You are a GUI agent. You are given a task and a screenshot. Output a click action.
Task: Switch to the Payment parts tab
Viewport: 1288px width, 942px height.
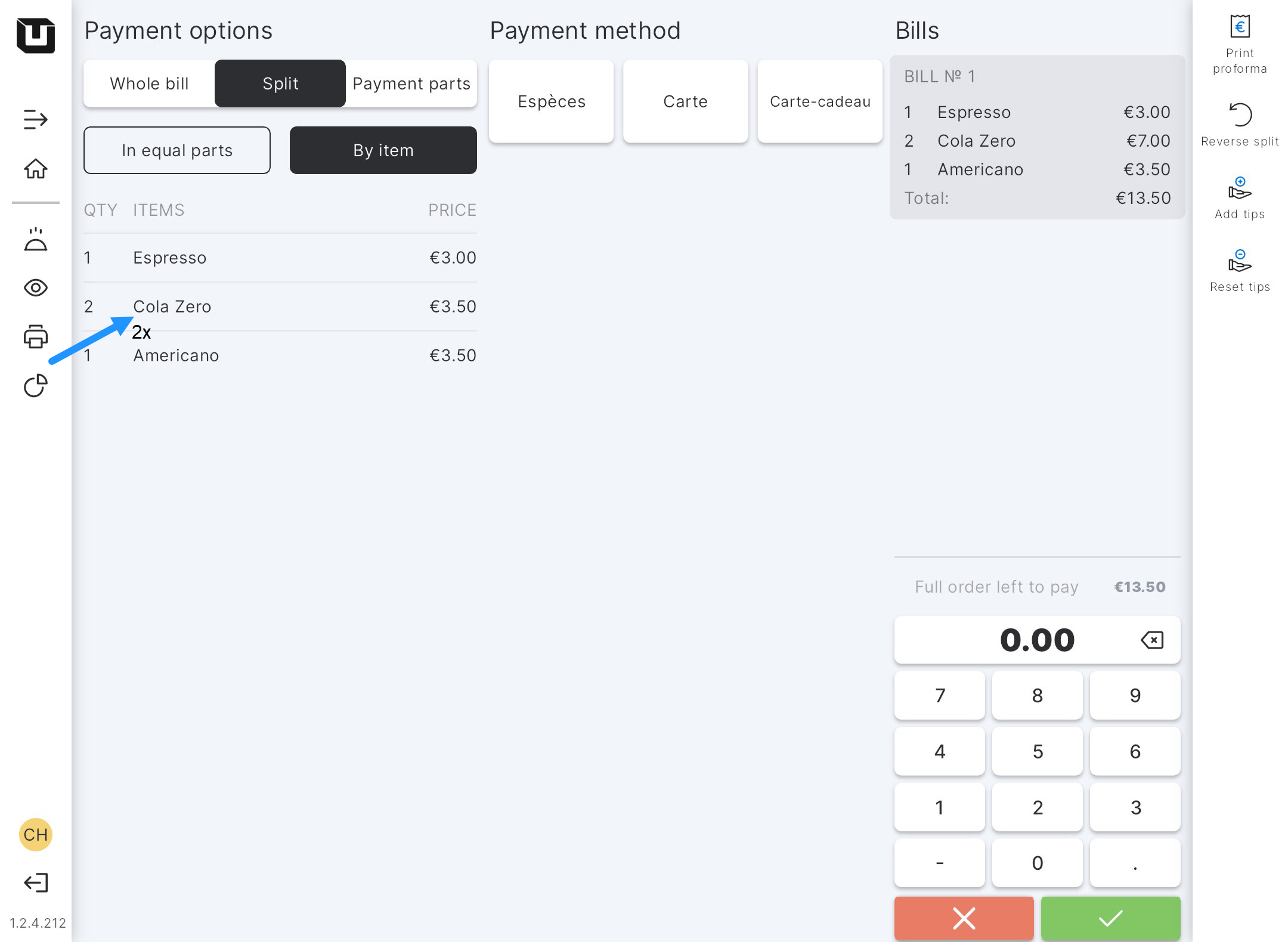[411, 83]
